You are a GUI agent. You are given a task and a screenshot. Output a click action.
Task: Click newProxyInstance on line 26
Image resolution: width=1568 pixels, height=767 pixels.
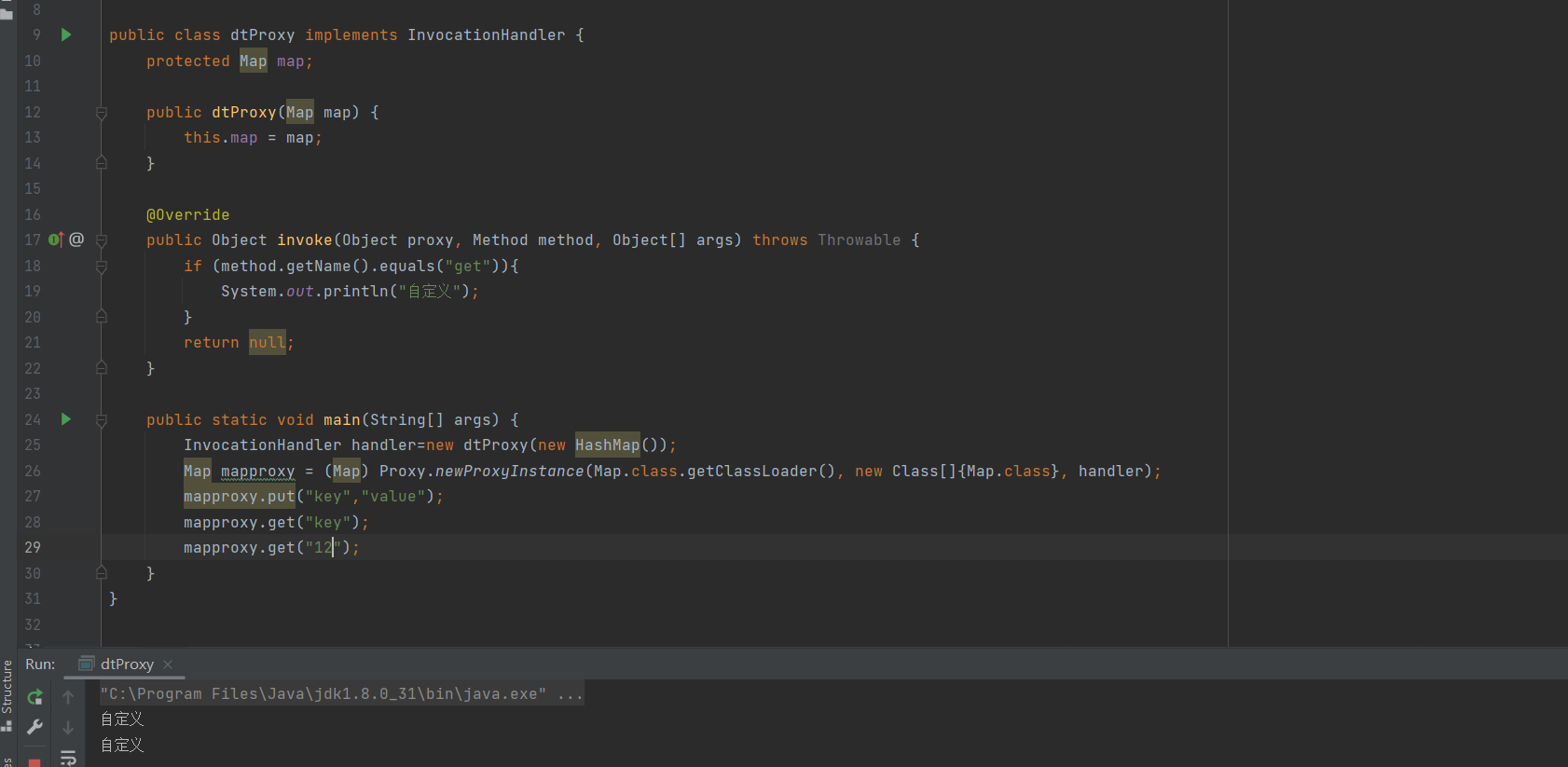[x=509, y=471]
